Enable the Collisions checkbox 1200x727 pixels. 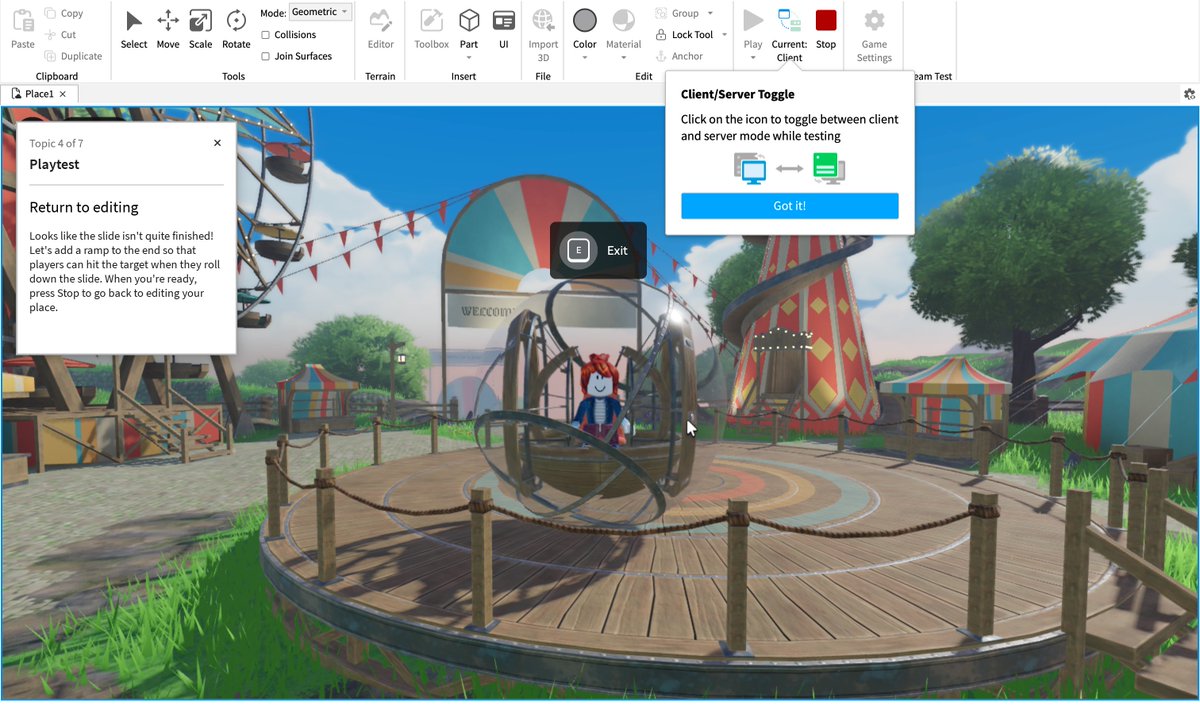click(x=265, y=35)
